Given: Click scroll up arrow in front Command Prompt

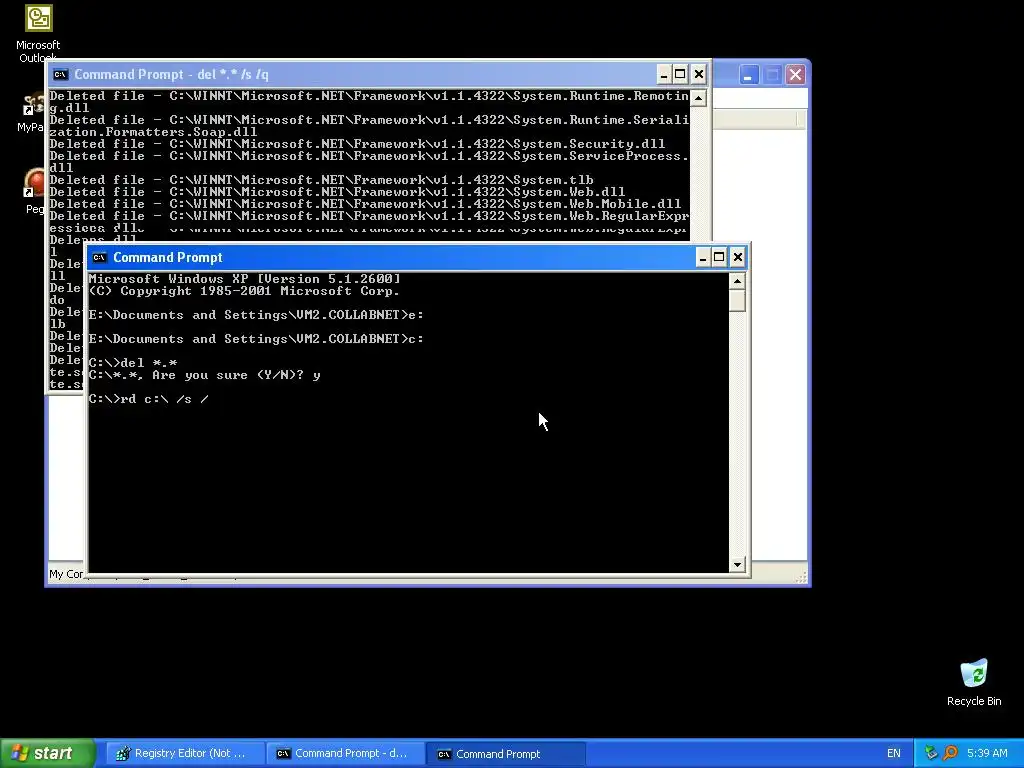Looking at the screenshot, I should point(737,281).
